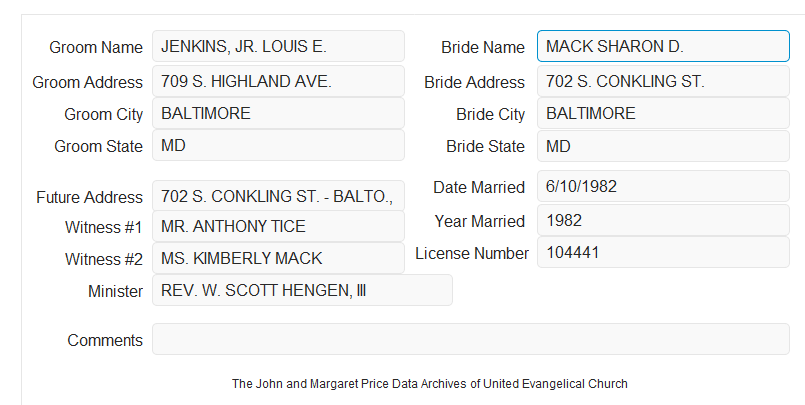Select the Groom City field

click(278, 113)
